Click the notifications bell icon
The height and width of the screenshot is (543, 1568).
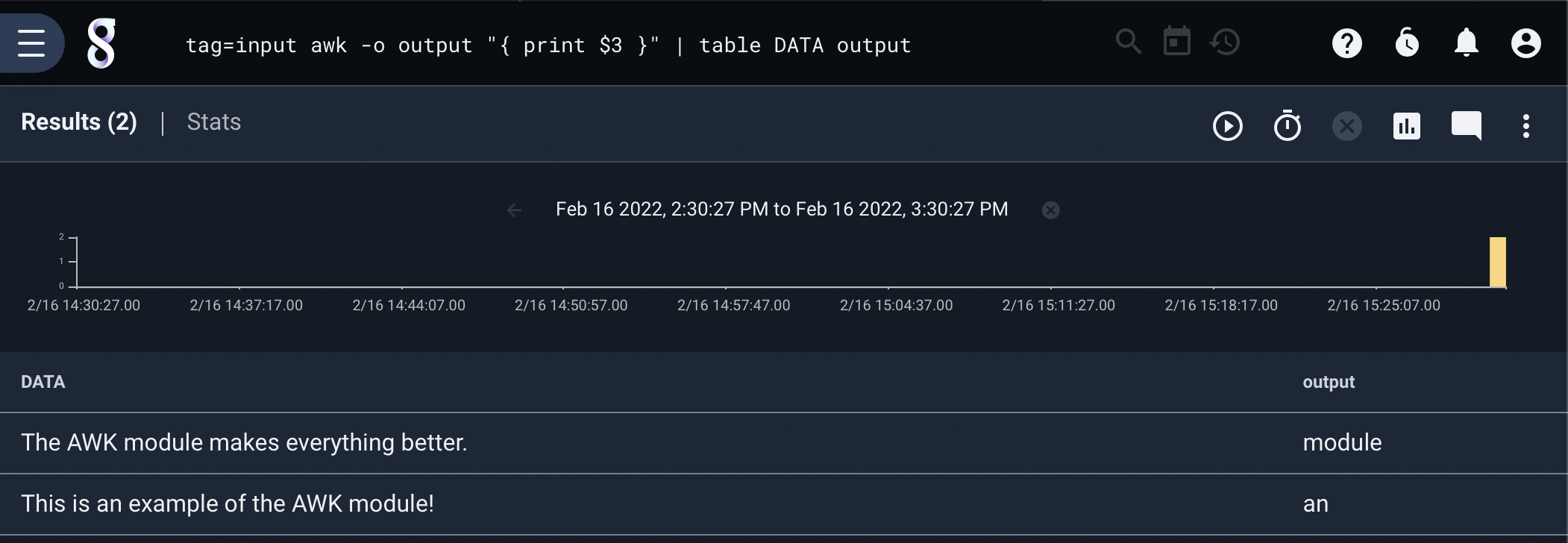coord(1466,43)
